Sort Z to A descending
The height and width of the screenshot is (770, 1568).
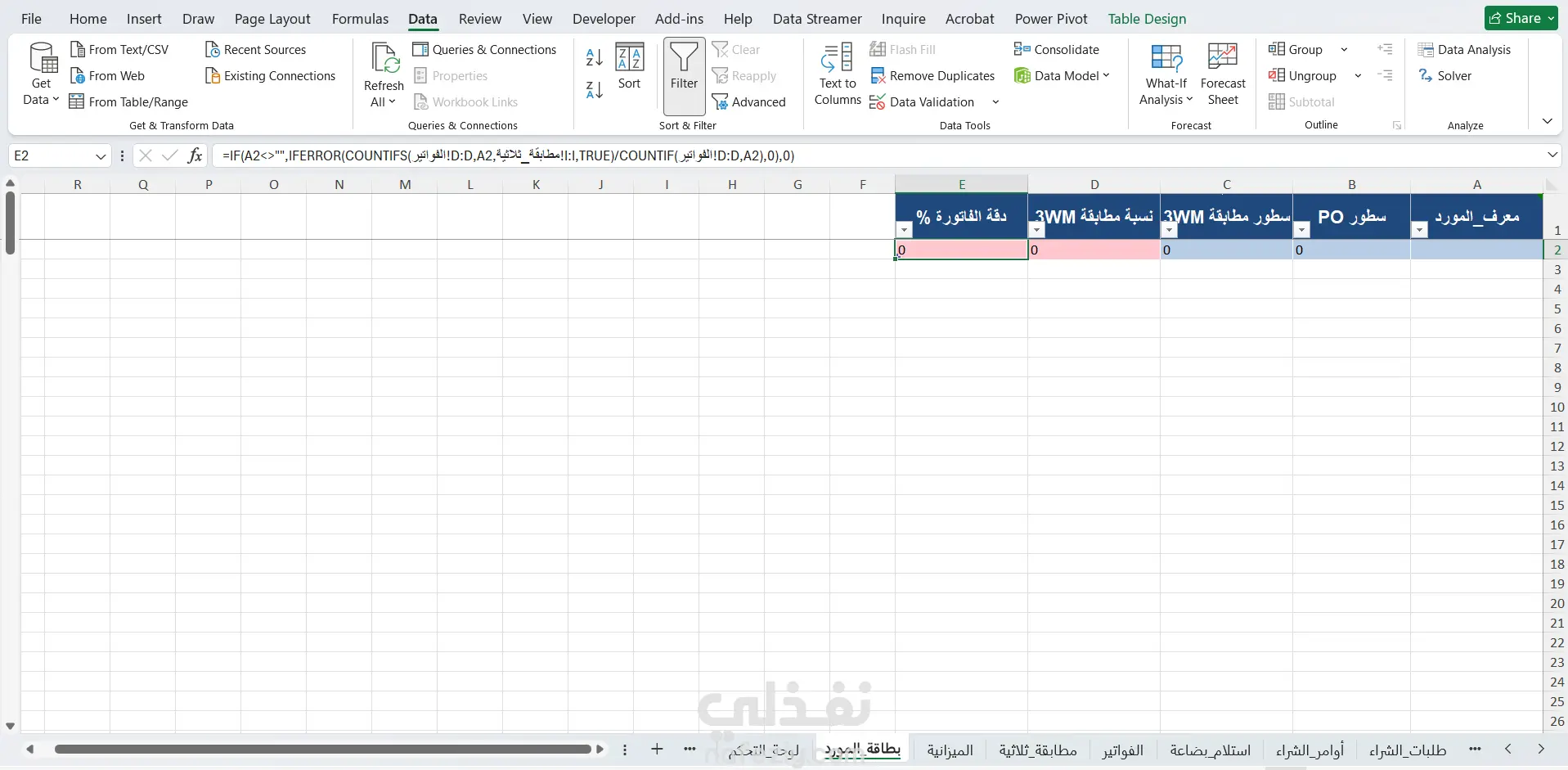tap(595, 89)
